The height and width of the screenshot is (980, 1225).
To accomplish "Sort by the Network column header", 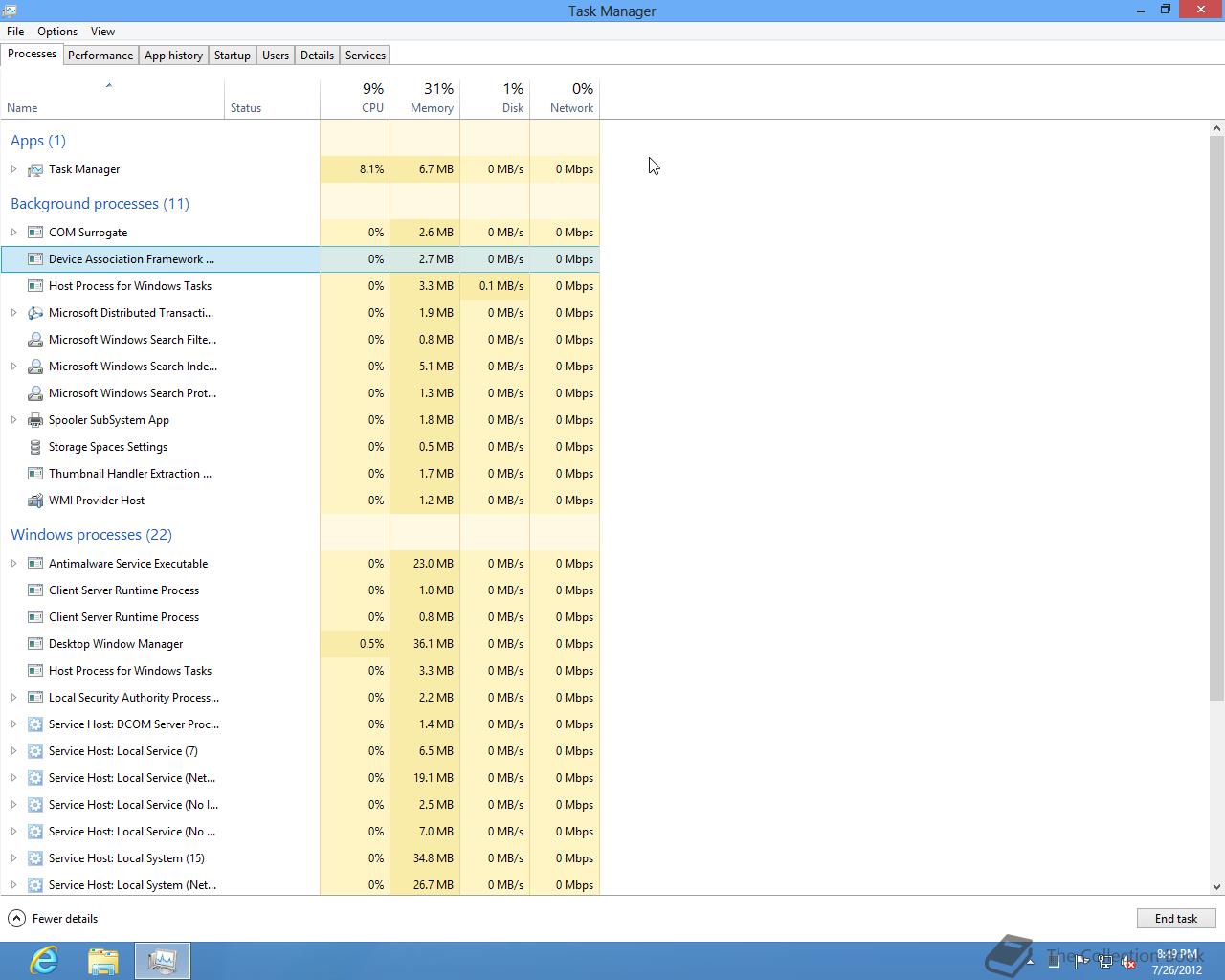I will 565,99.
